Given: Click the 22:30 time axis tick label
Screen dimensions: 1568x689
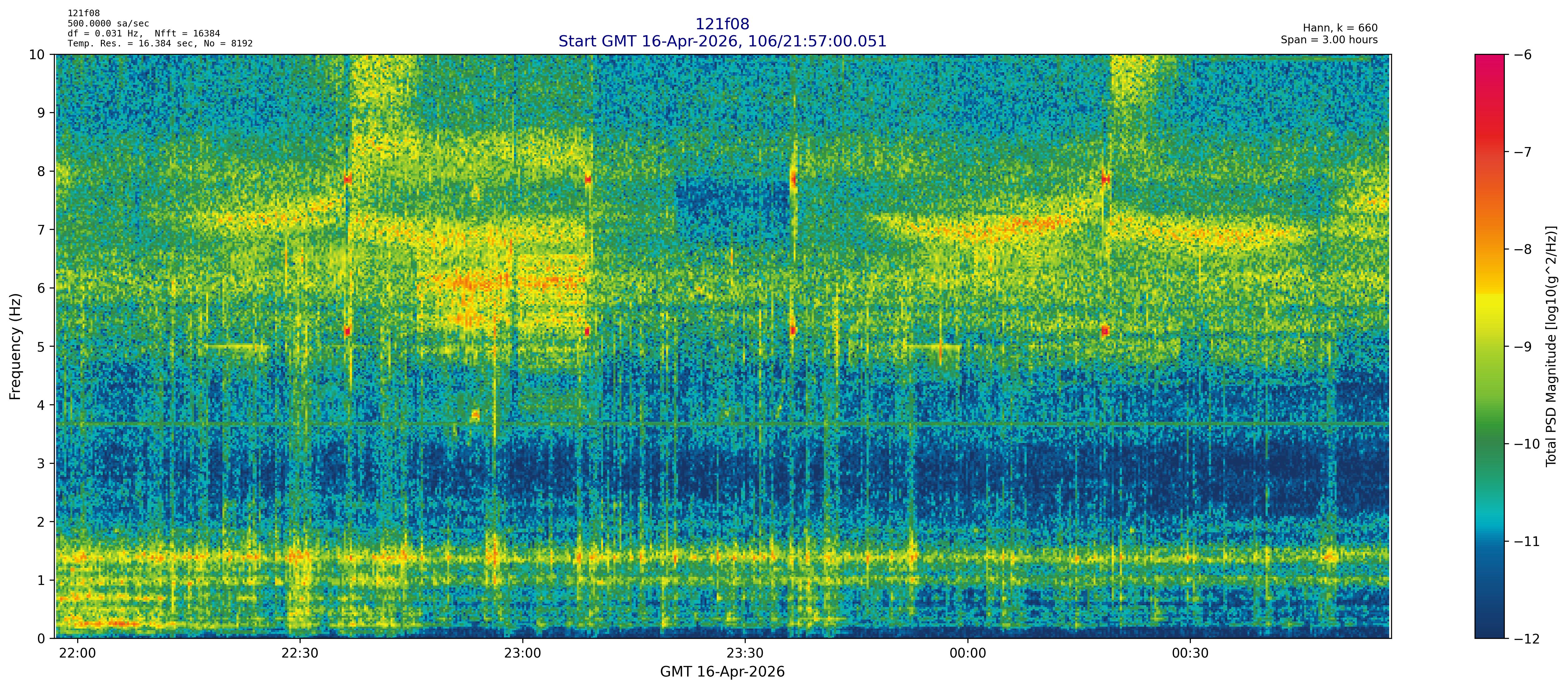Looking at the screenshot, I should coord(299,653).
